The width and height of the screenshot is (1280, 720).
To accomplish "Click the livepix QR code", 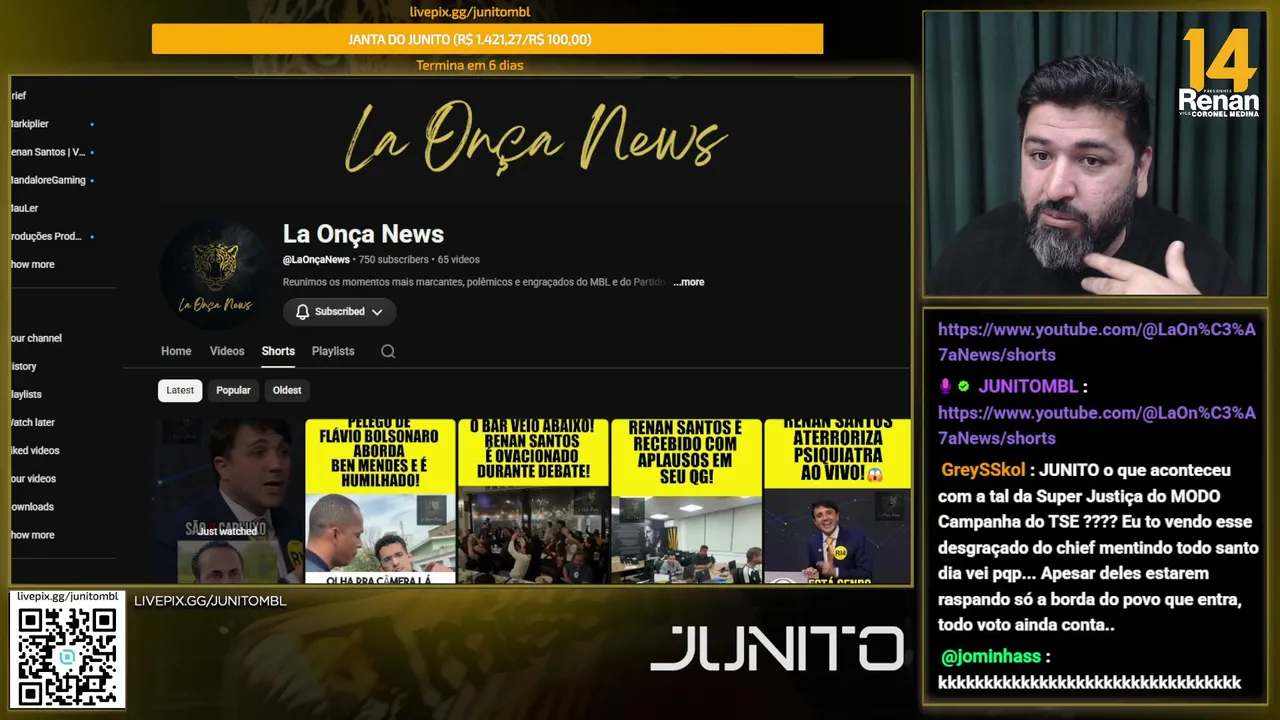I will (x=68, y=656).
